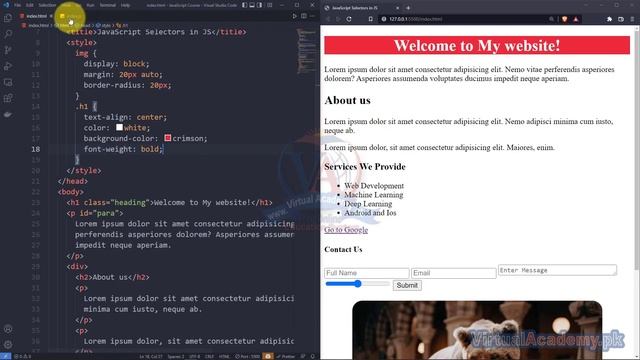Toggle the bottom panel layout icon
This screenshot has width=640, height=360.
click(x=252, y=5)
